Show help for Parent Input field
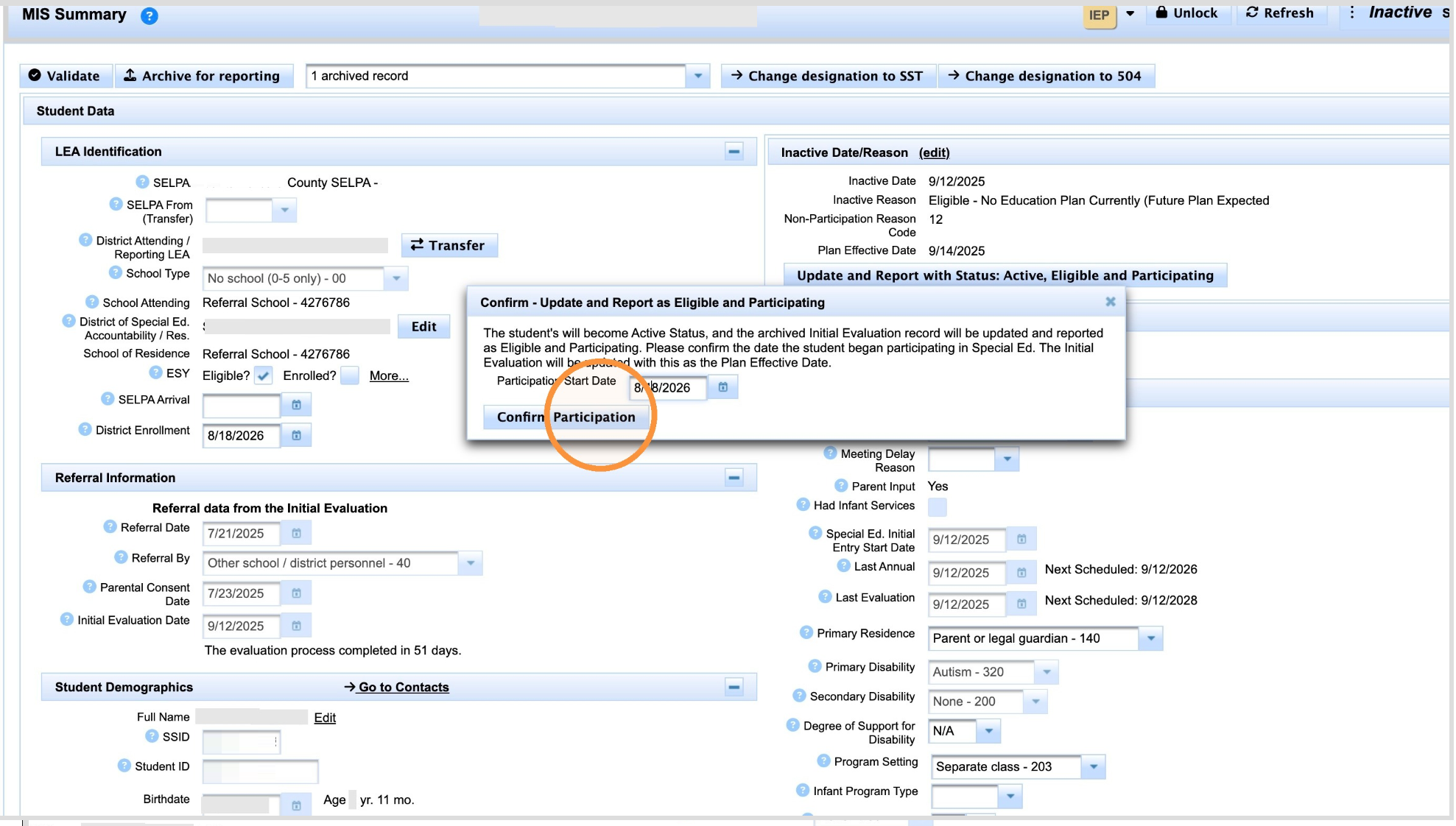Viewport: 1456px width, 826px height. (841, 486)
